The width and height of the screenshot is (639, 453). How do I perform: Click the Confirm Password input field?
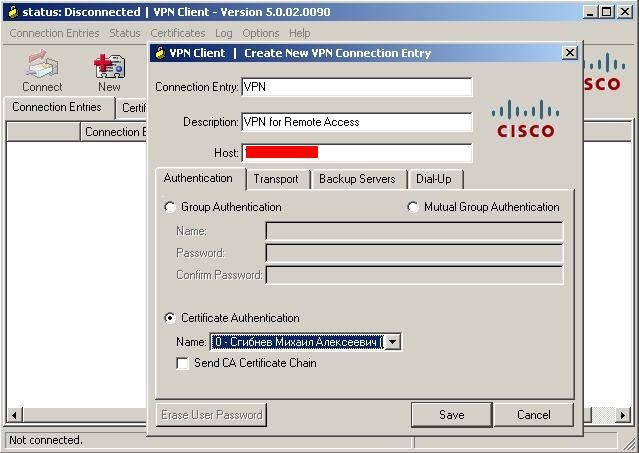pyautogui.click(x=414, y=275)
